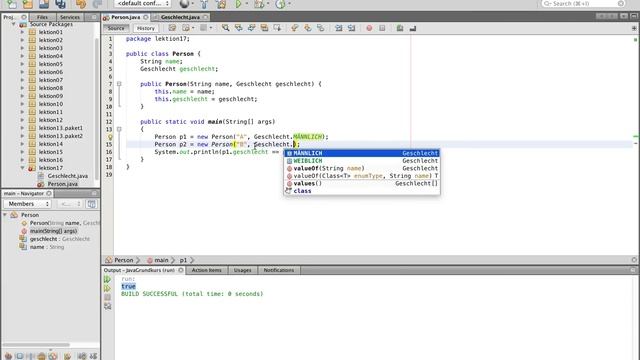Click the Last Edit icon beside History
Image resolution: width=640 pixels, height=360 pixels.
click(x=172, y=28)
